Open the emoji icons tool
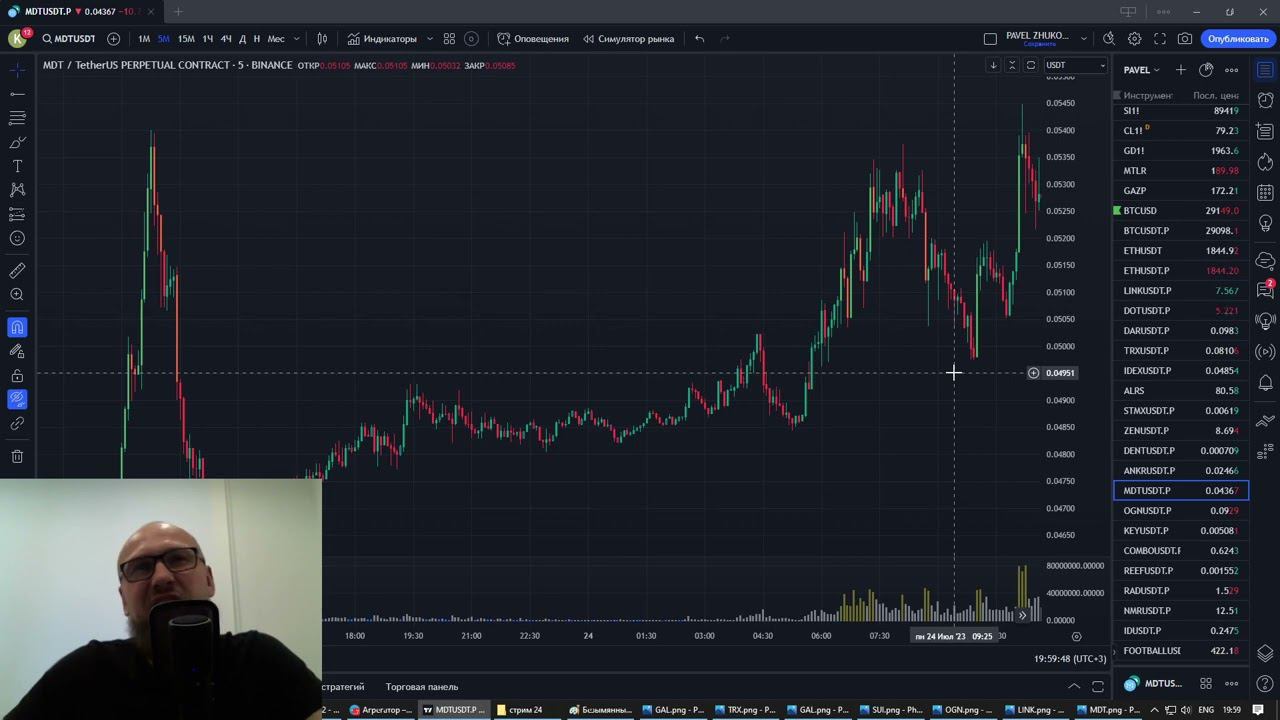The height and width of the screenshot is (720, 1280). pyautogui.click(x=17, y=238)
